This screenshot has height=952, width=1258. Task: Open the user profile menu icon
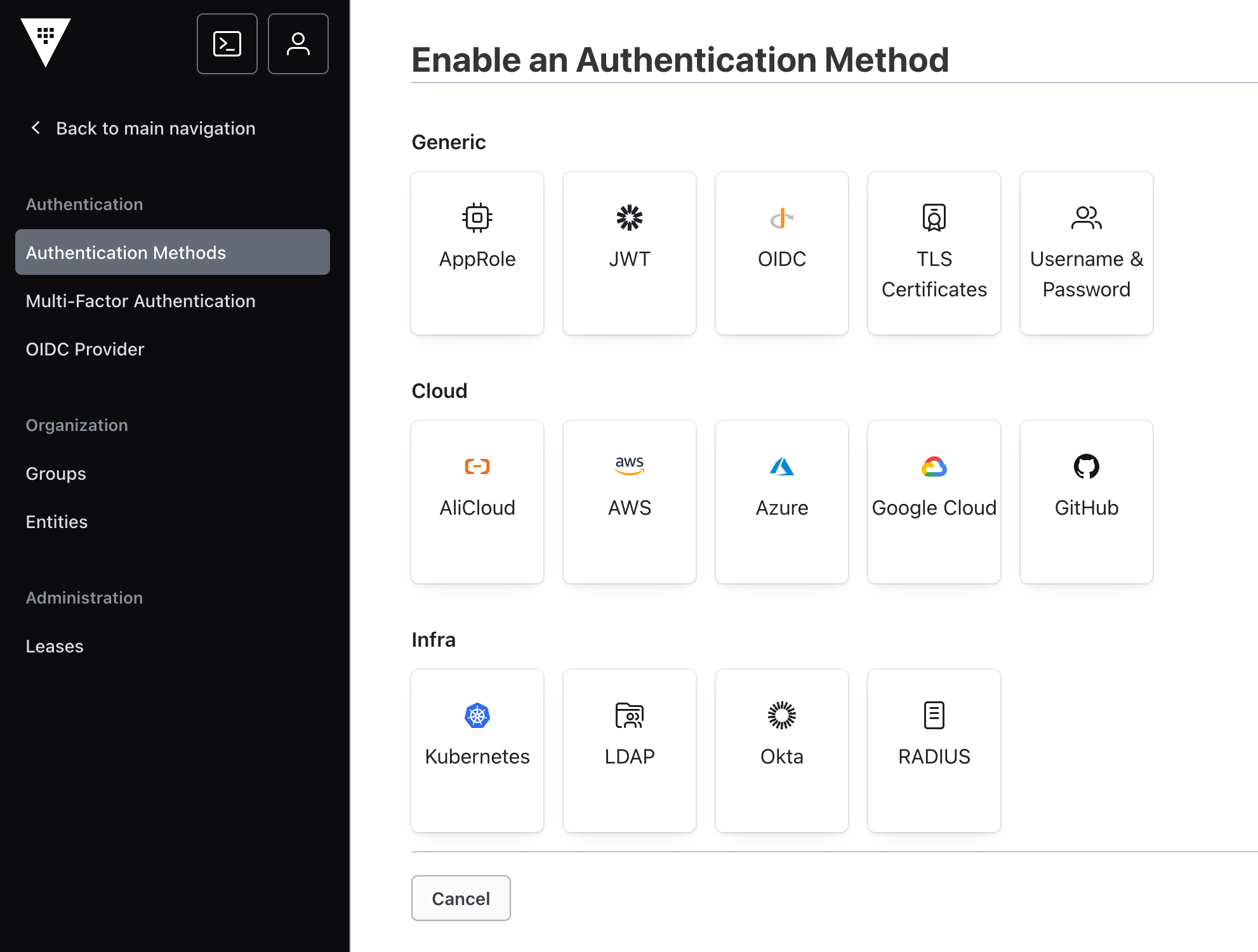click(298, 44)
